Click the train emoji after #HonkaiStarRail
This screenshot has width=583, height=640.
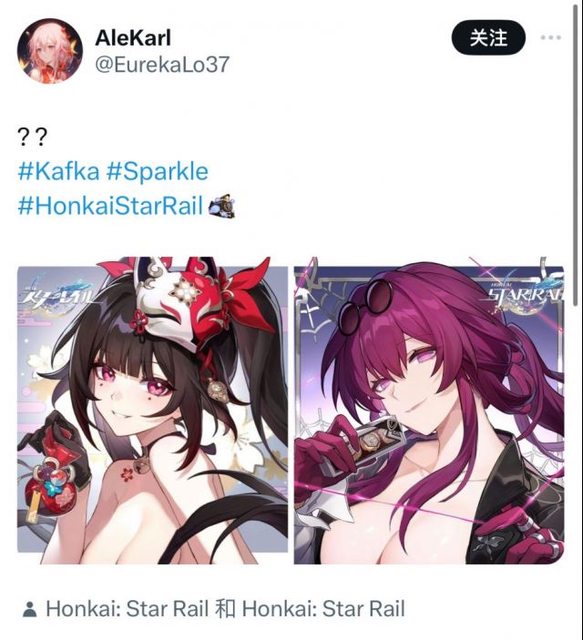(x=222, y=206)
